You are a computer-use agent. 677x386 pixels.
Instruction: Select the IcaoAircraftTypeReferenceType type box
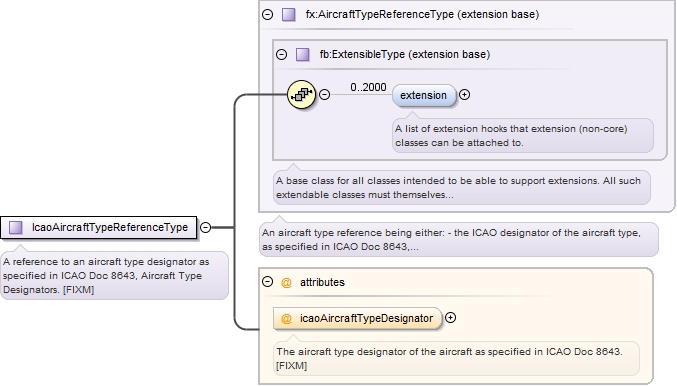point(98,227)
